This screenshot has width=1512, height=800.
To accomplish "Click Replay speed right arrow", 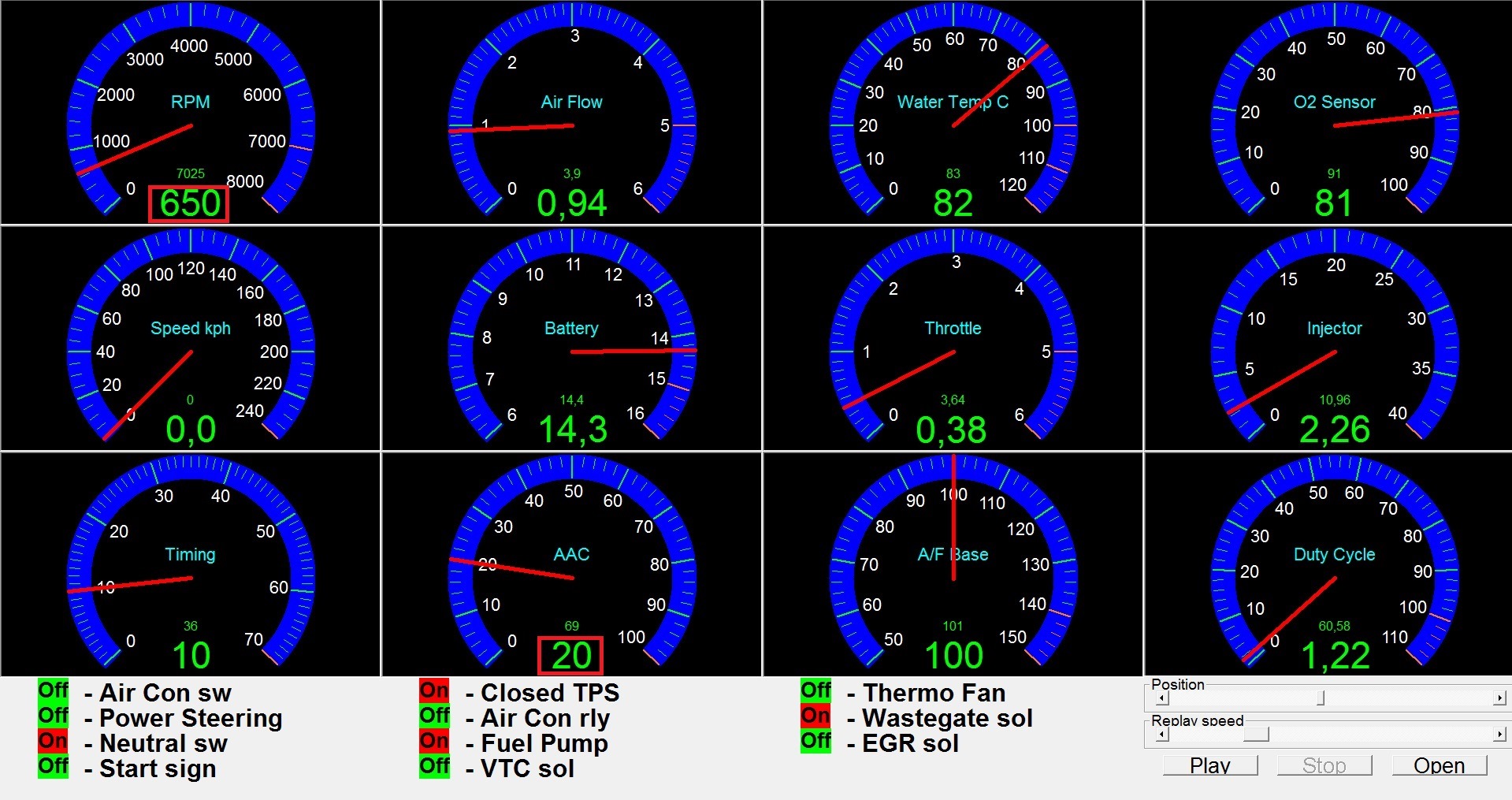I will (1499, 735).
